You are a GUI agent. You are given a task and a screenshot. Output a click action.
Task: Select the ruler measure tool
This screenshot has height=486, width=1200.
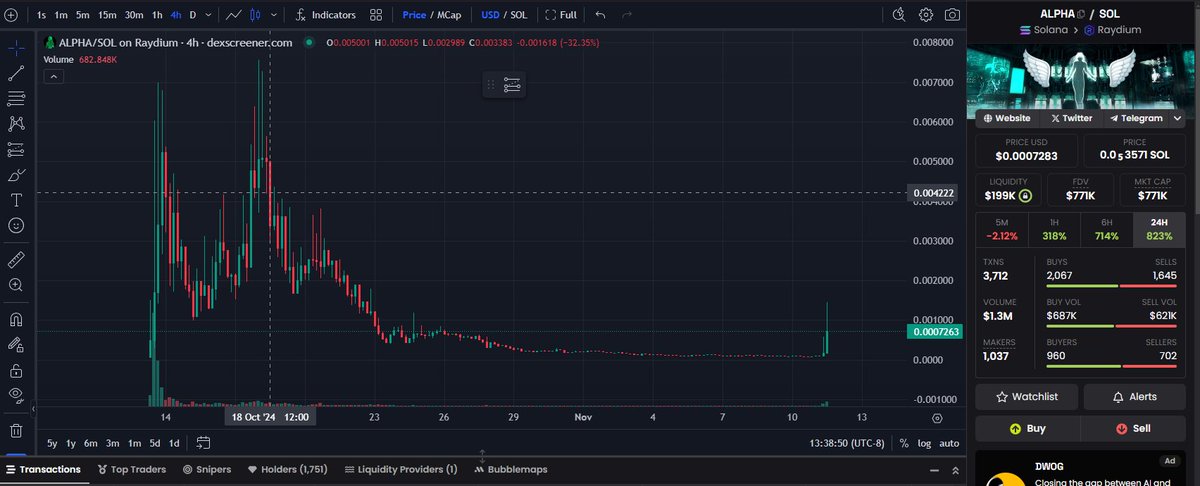(16, 259)
